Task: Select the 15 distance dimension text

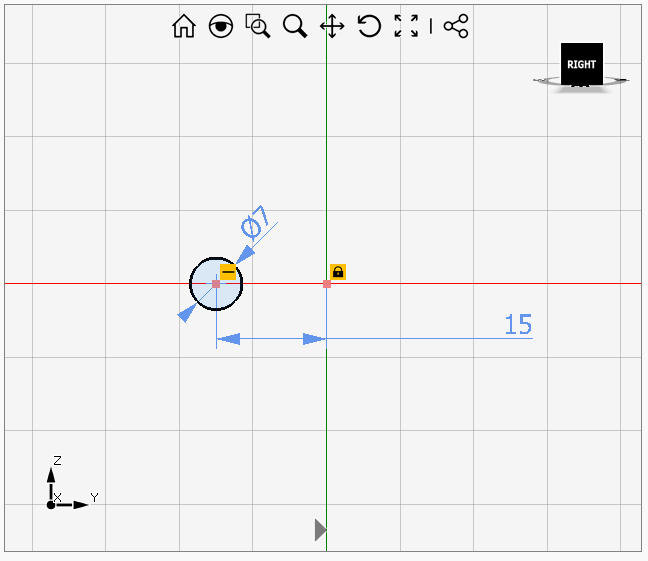Action: pos(518,325)
